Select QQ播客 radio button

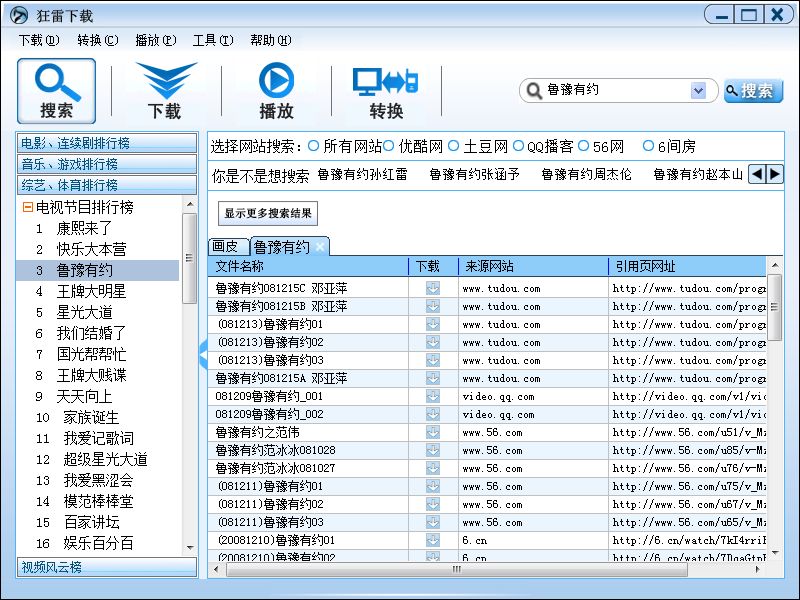click(x=518, y=146)
